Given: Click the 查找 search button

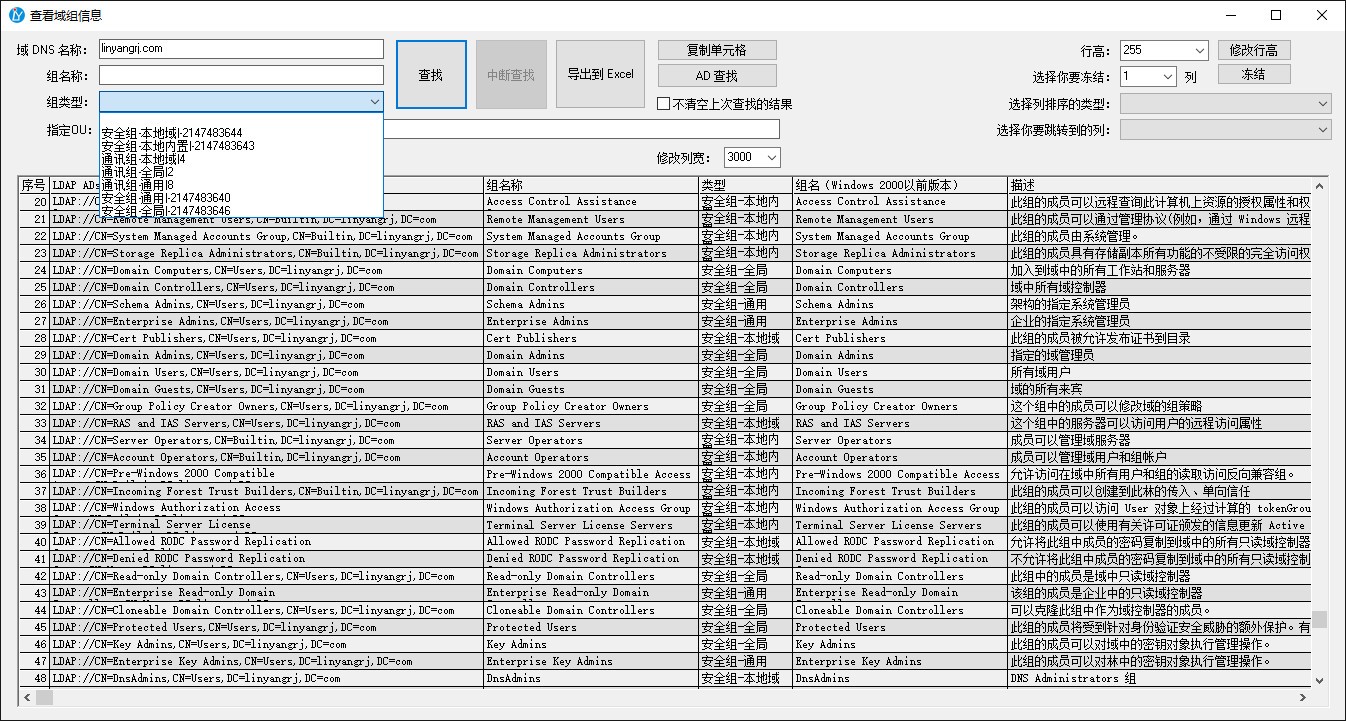Looking at the screenshot, I should point(431,74).
